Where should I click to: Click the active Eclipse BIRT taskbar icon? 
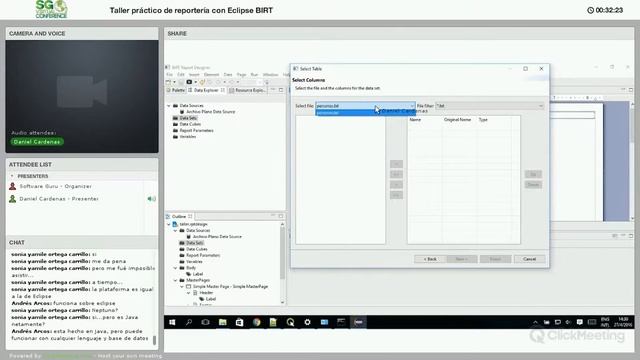pos(358,322)
